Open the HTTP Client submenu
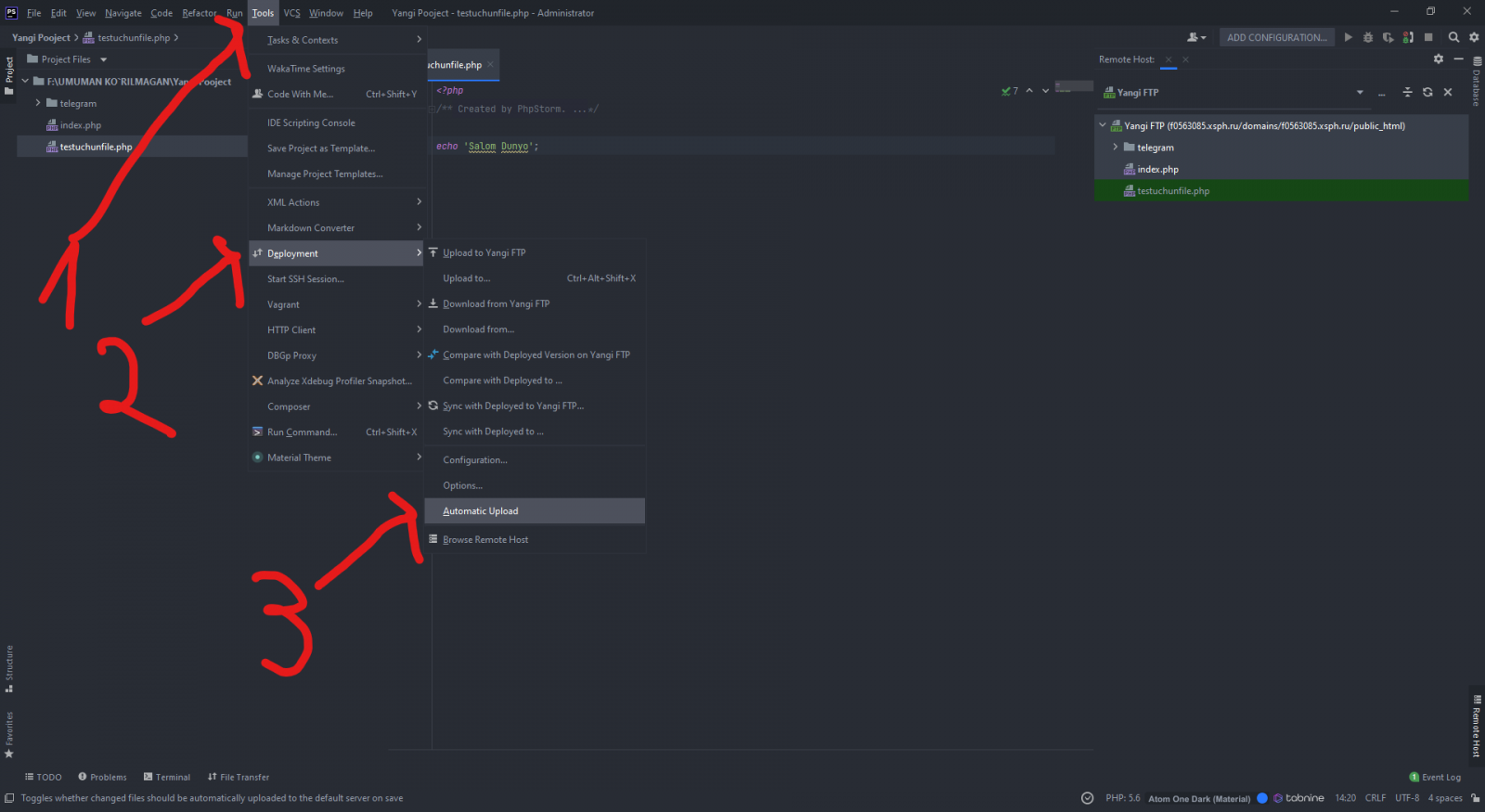Screen dimensions: 1485x812 click(336, 329)
